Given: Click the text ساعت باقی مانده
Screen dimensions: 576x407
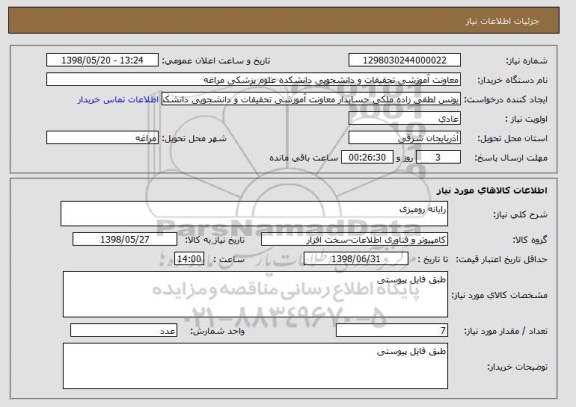Looking at the screenshot, I should tap(304, 158).
